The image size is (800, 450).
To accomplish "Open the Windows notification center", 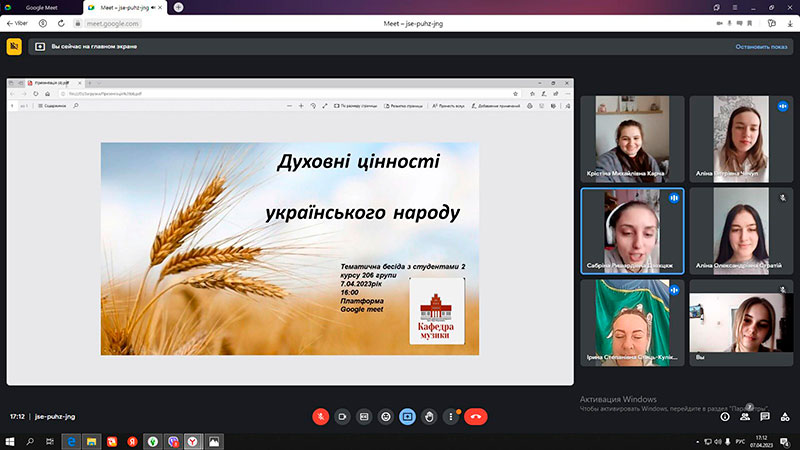I will pos(785,441).
